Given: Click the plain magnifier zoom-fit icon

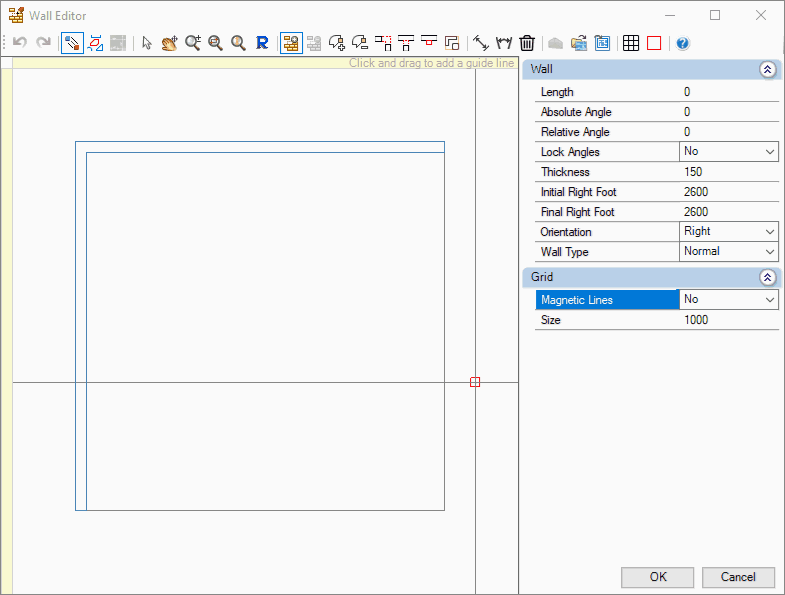Looking at the screenshot, I should coord(238,43).
